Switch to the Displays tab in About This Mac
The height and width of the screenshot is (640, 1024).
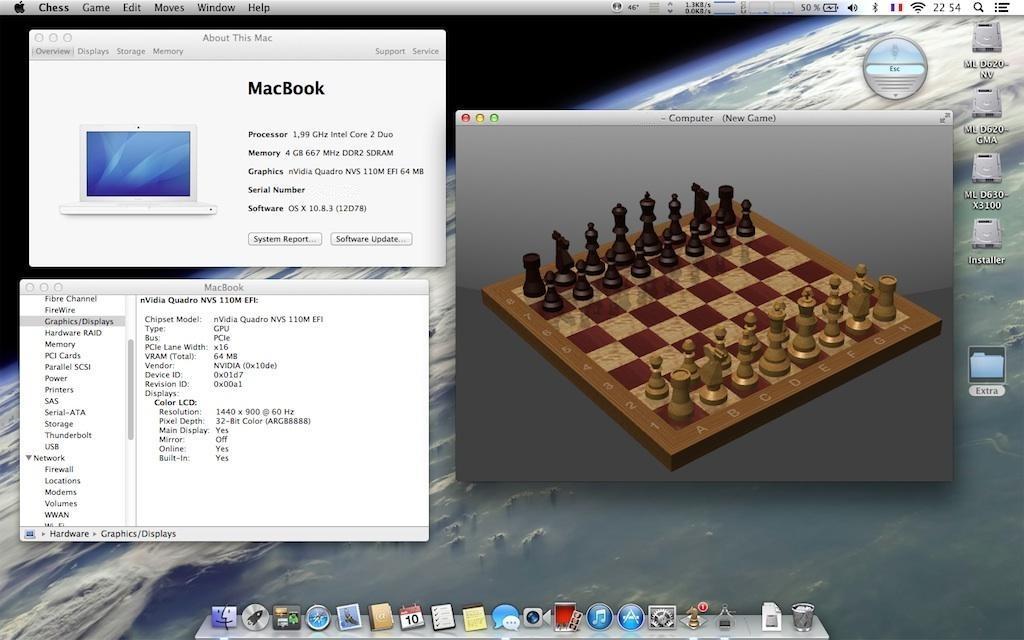pos(93,51)
